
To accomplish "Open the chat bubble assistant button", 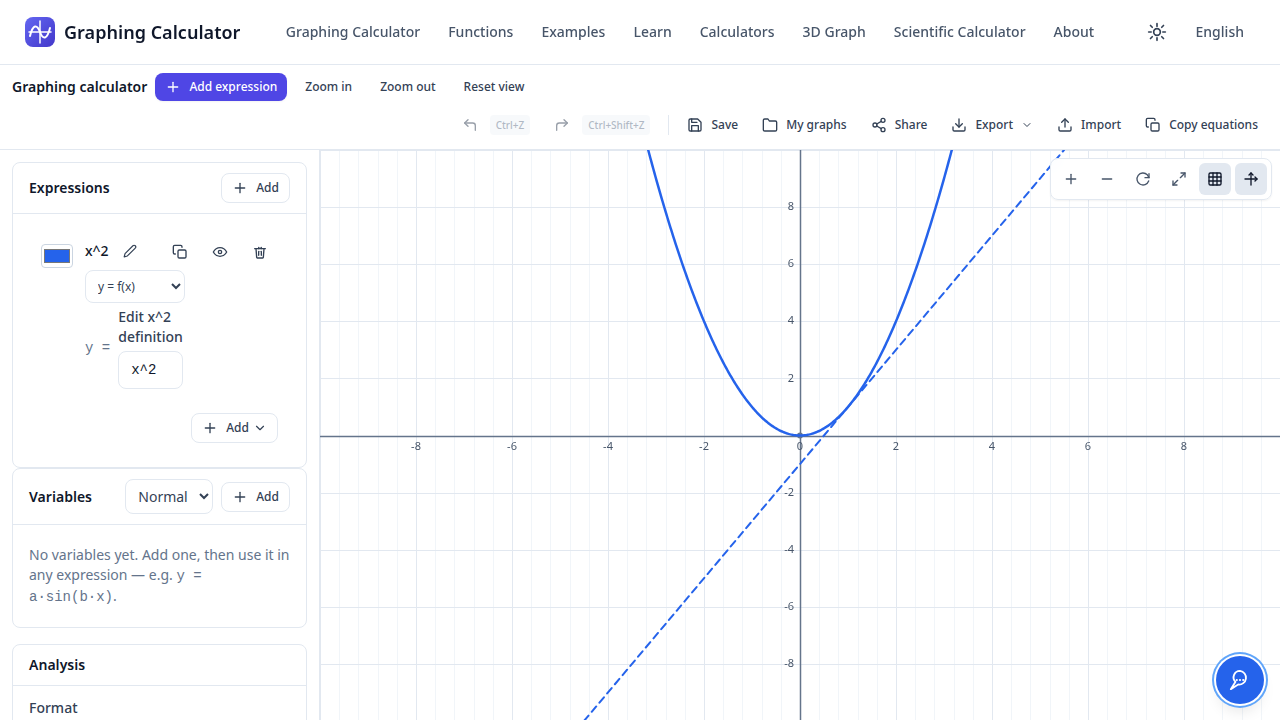I will 1239,680.
